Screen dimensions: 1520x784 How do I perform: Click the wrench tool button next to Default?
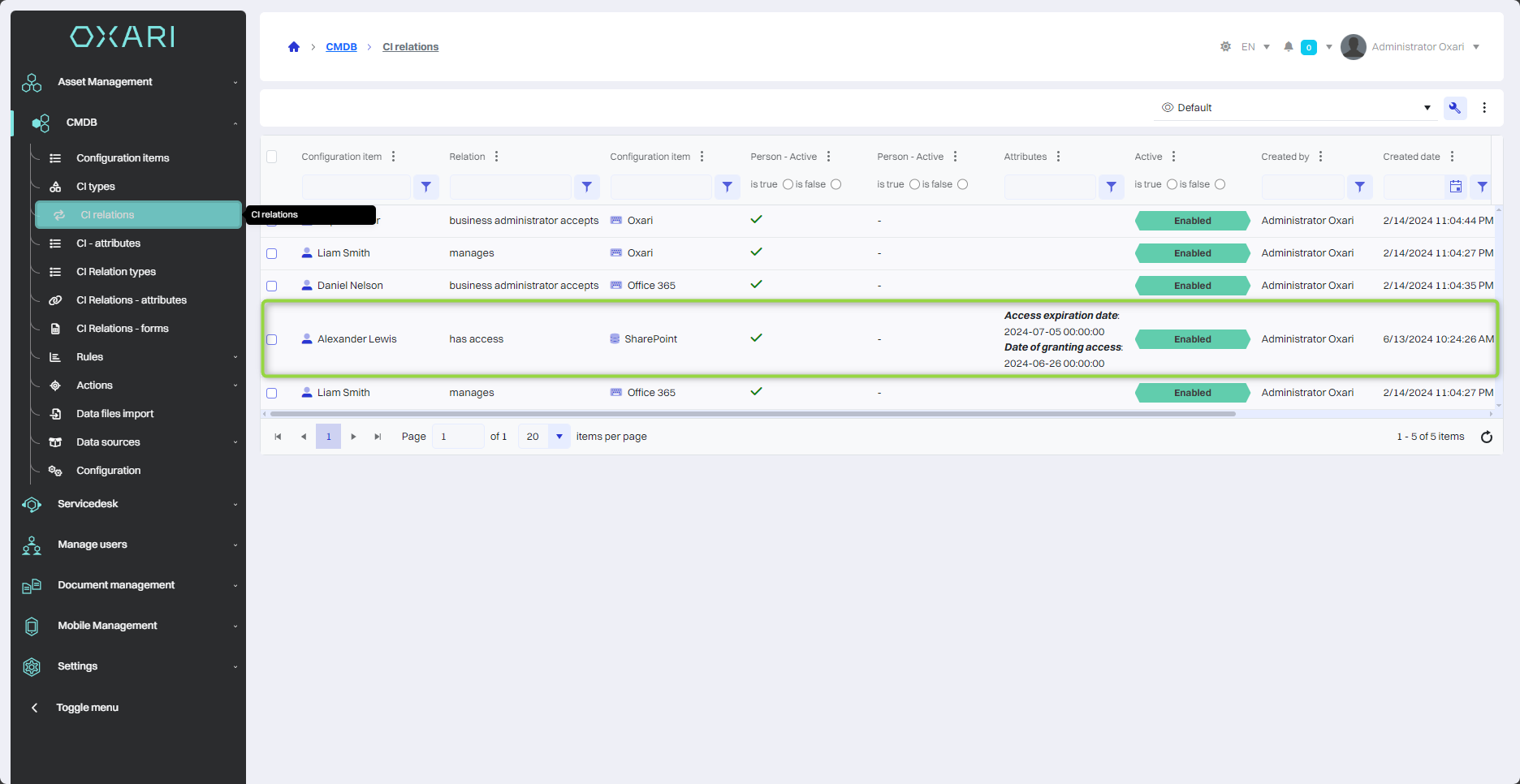1455,108
